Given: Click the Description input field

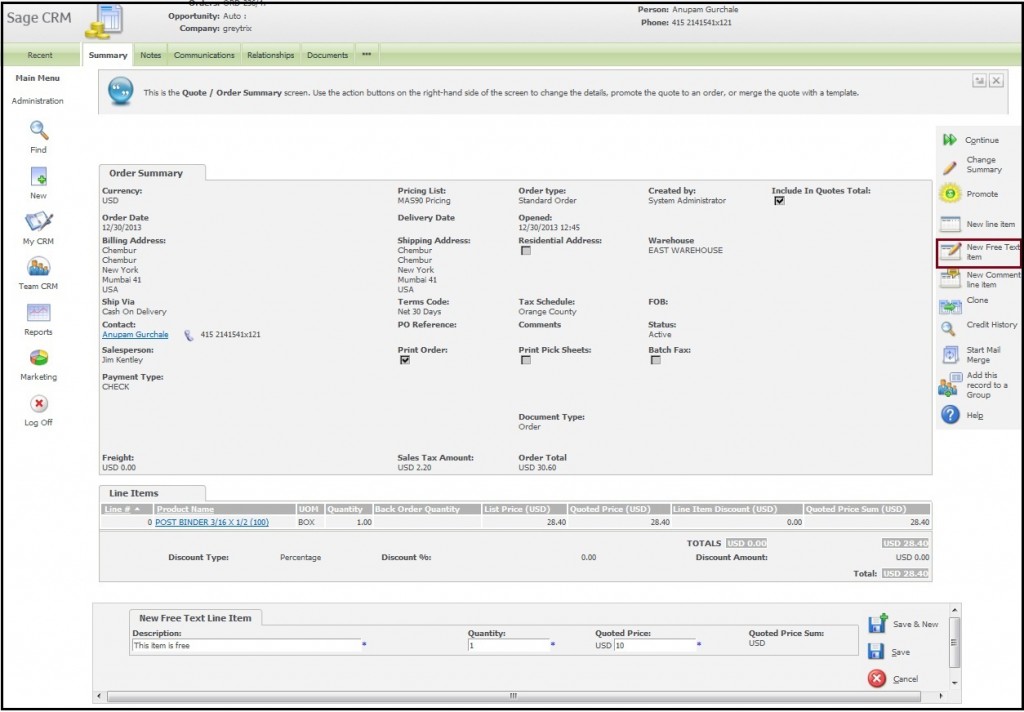Looking at the screenshot, I should (x=246, y=645).
